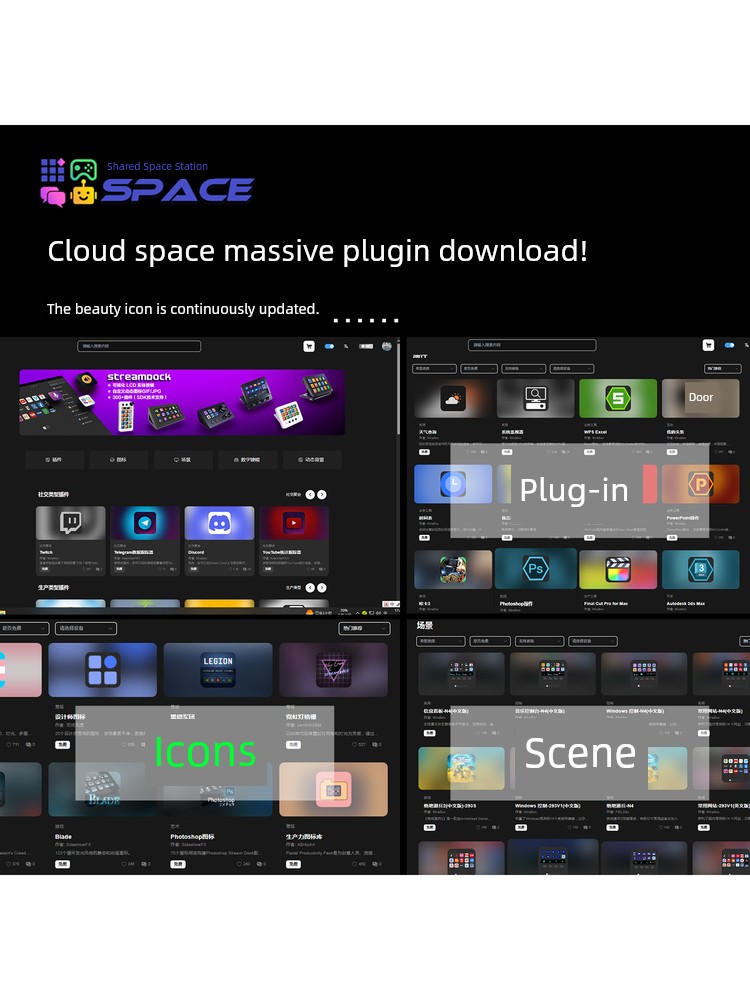Open the Final Cut Pro plugin icon
Screen dimensions: 750x1000
pyautogui.click(x=618, y=569)
